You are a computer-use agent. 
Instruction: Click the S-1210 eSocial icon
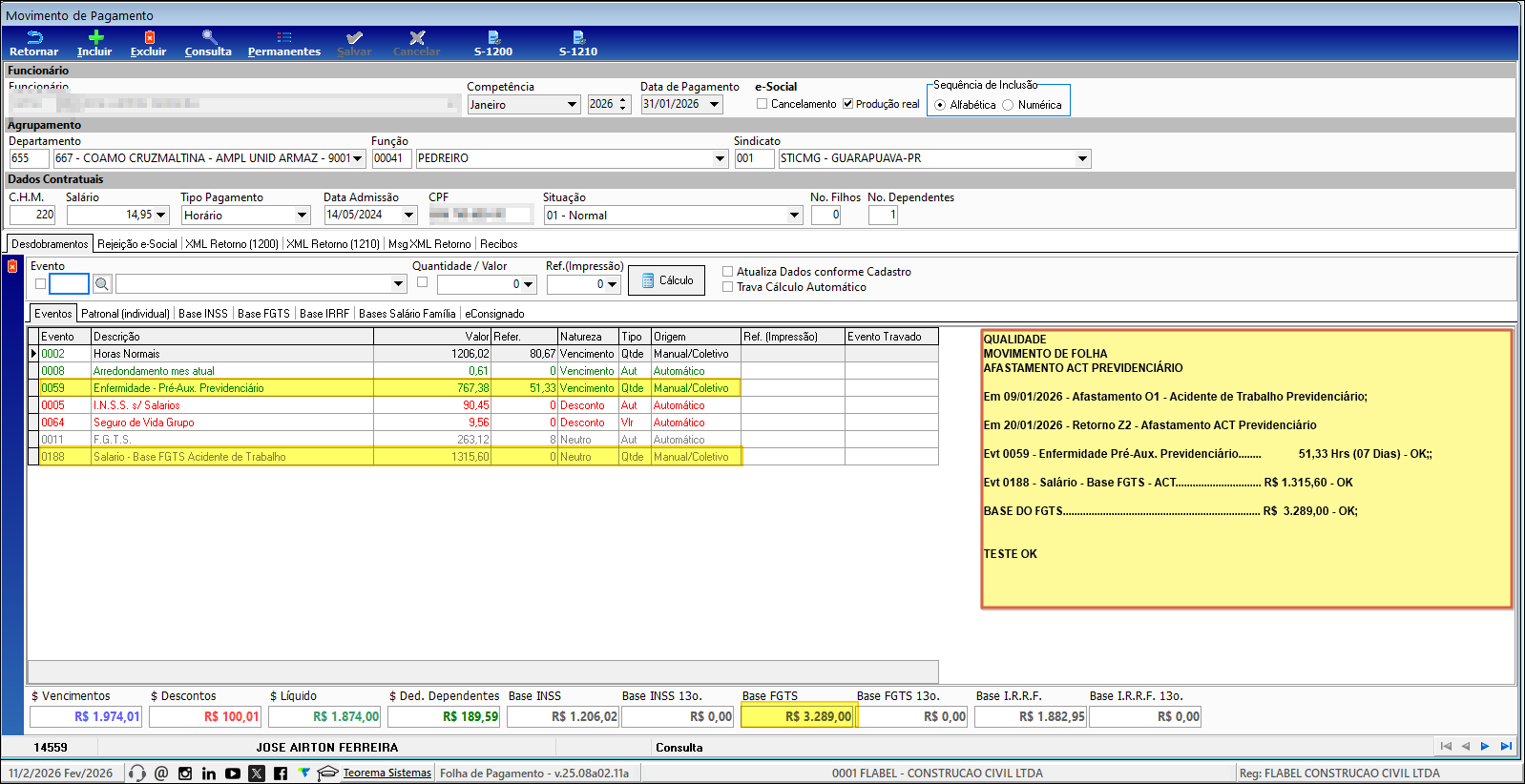coord(578,38)
